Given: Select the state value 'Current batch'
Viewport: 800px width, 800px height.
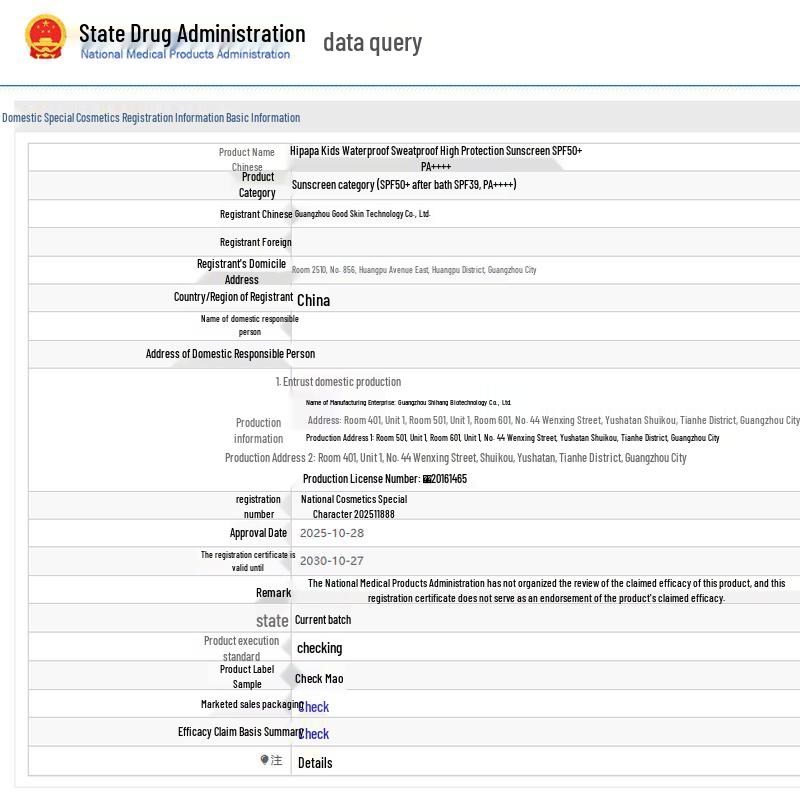Looking at the screenshot, I should tap(323, 620).
